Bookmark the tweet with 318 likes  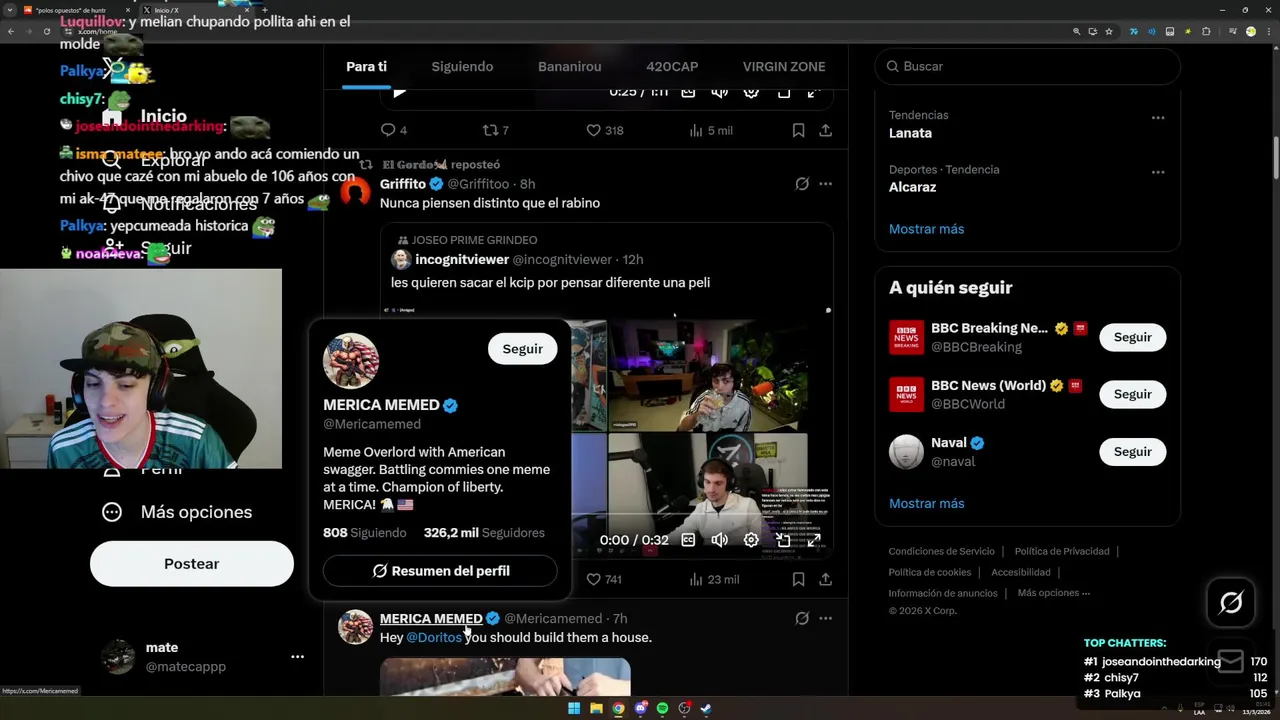[798, 130]
